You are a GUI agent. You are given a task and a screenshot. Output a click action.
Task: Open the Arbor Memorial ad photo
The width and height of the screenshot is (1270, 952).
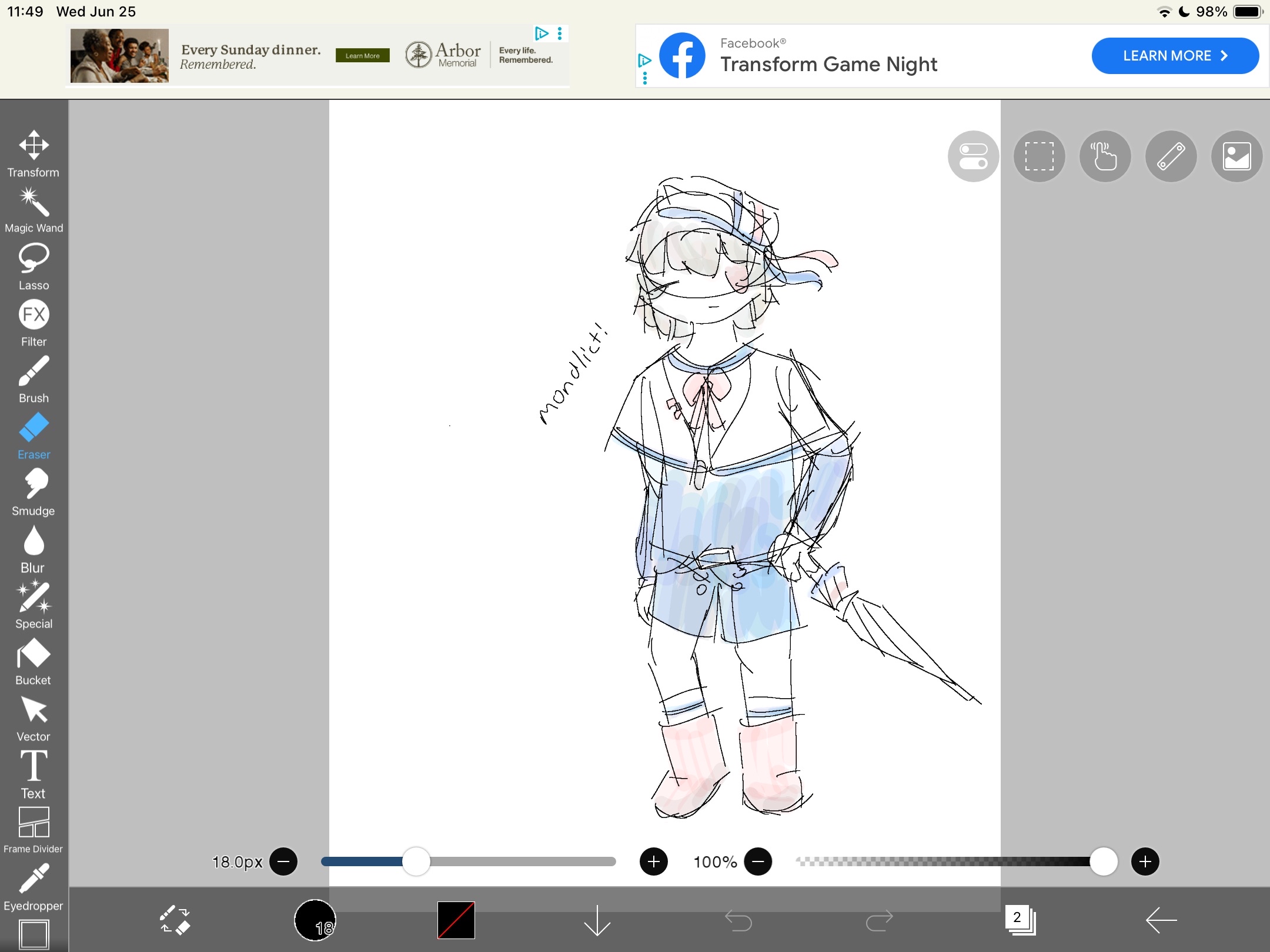tap(119, 56)
